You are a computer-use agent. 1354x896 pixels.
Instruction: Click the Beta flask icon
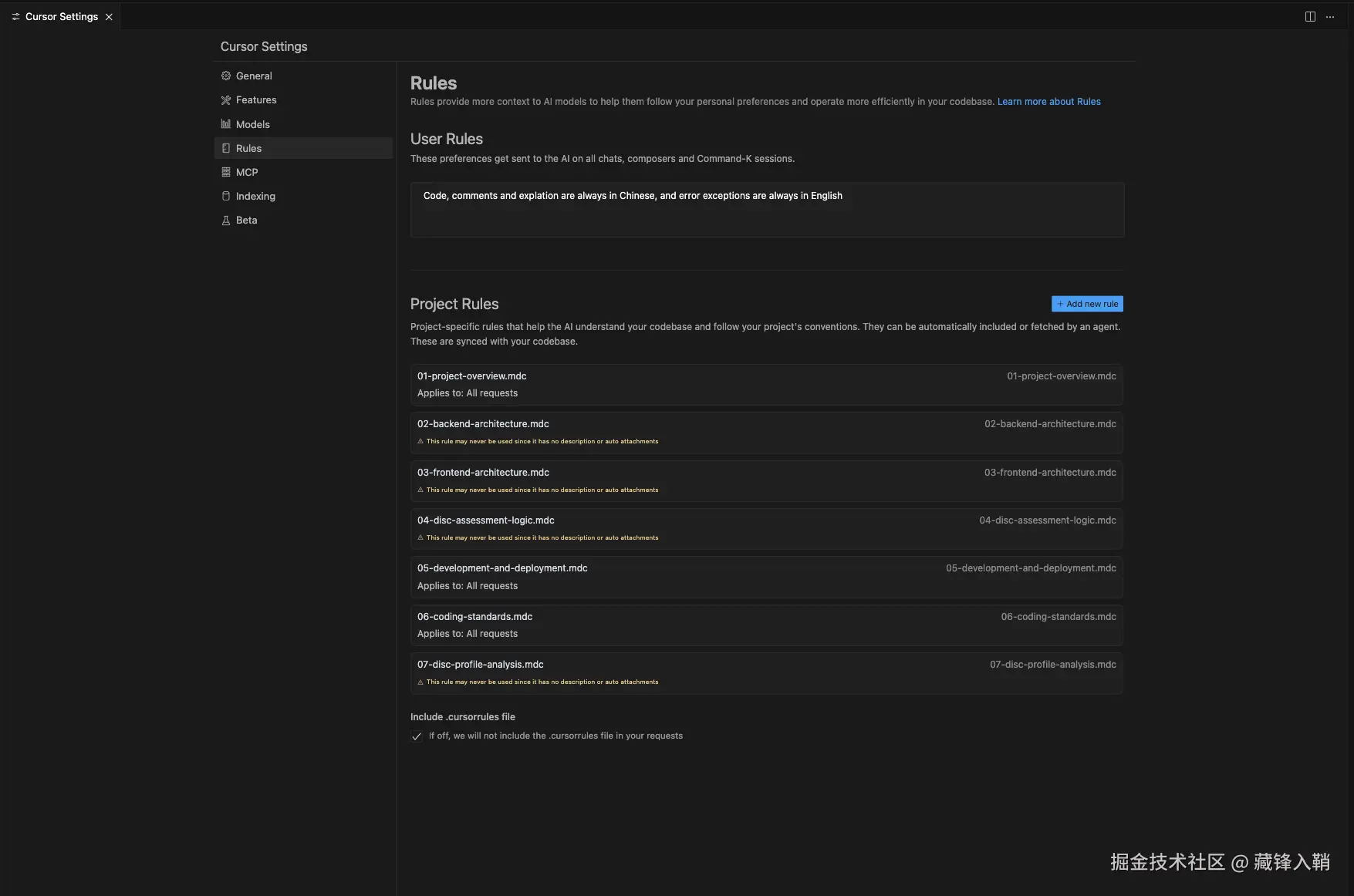coord(226,221)
